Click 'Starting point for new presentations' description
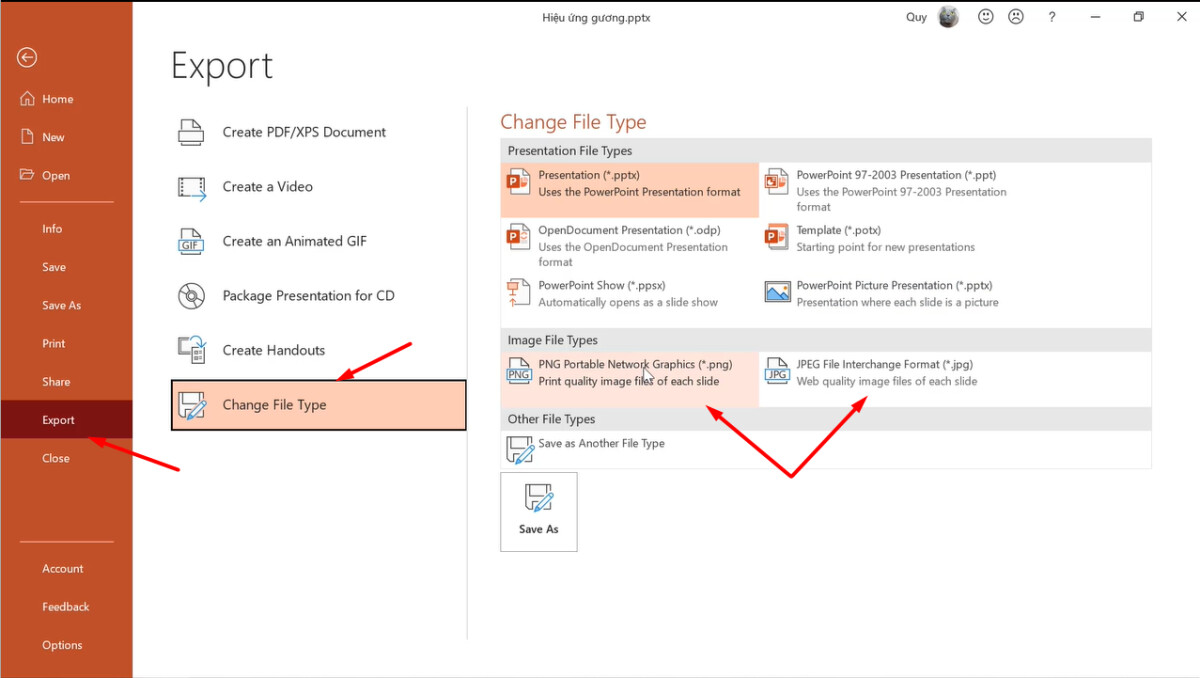Viewport: 1200px width, 678px height. pos(886,247)
